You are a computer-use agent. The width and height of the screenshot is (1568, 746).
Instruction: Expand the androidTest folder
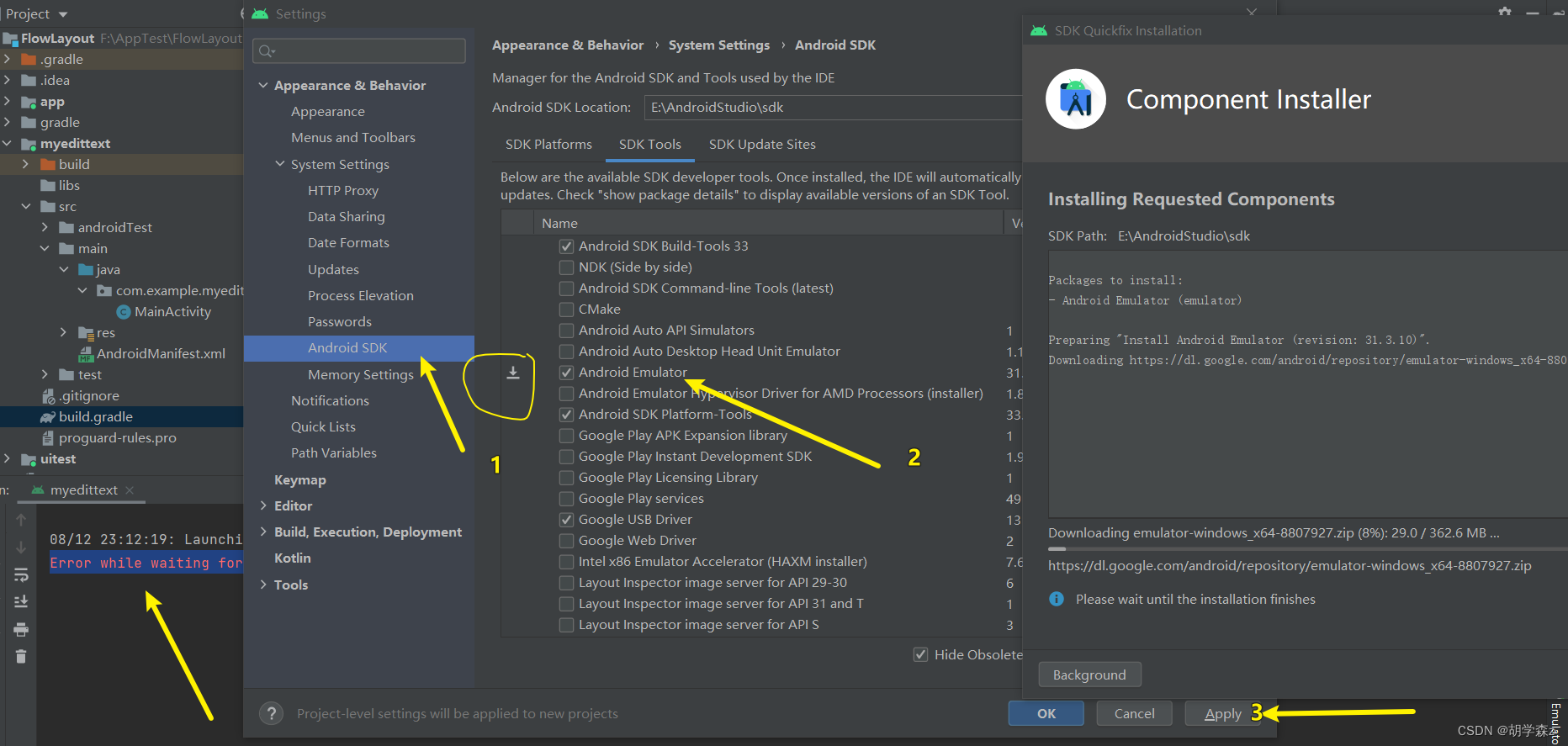[x=45, y=228]
